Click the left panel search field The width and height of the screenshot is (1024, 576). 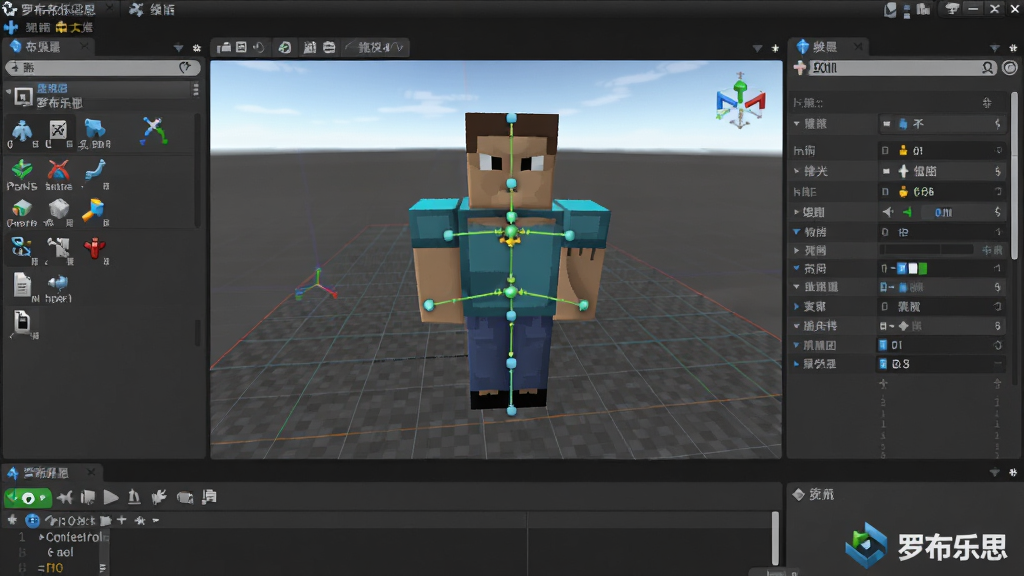pos(103,67)
